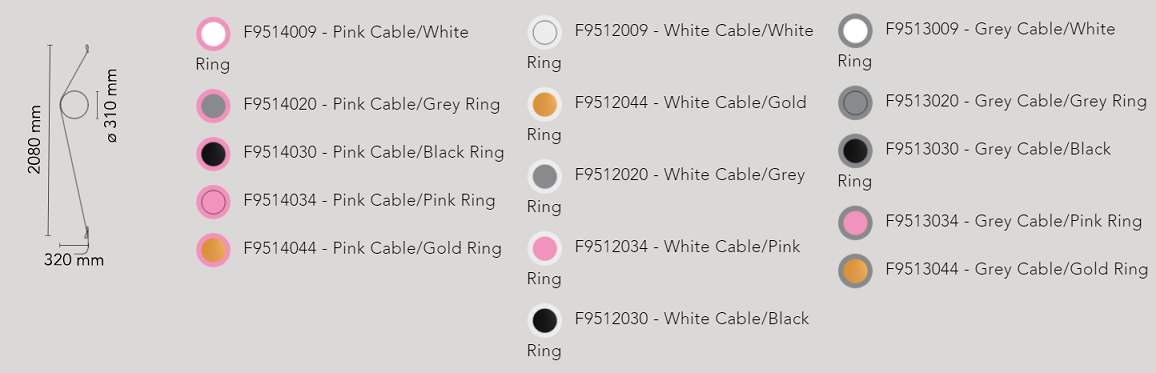
Task: Pick the White Cable/Gold Ring swatch
Action: point(545,104)
